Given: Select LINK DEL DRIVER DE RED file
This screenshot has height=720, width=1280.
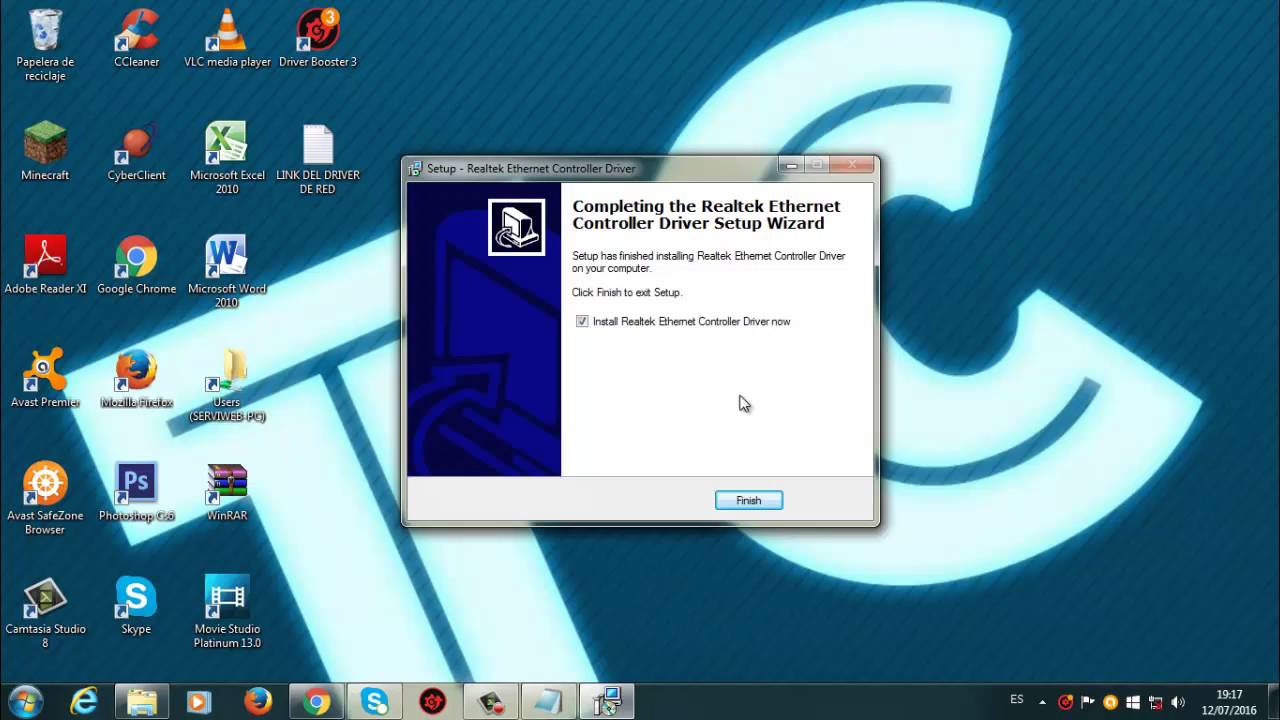Looking at the screenshot, I should point(318,159).
